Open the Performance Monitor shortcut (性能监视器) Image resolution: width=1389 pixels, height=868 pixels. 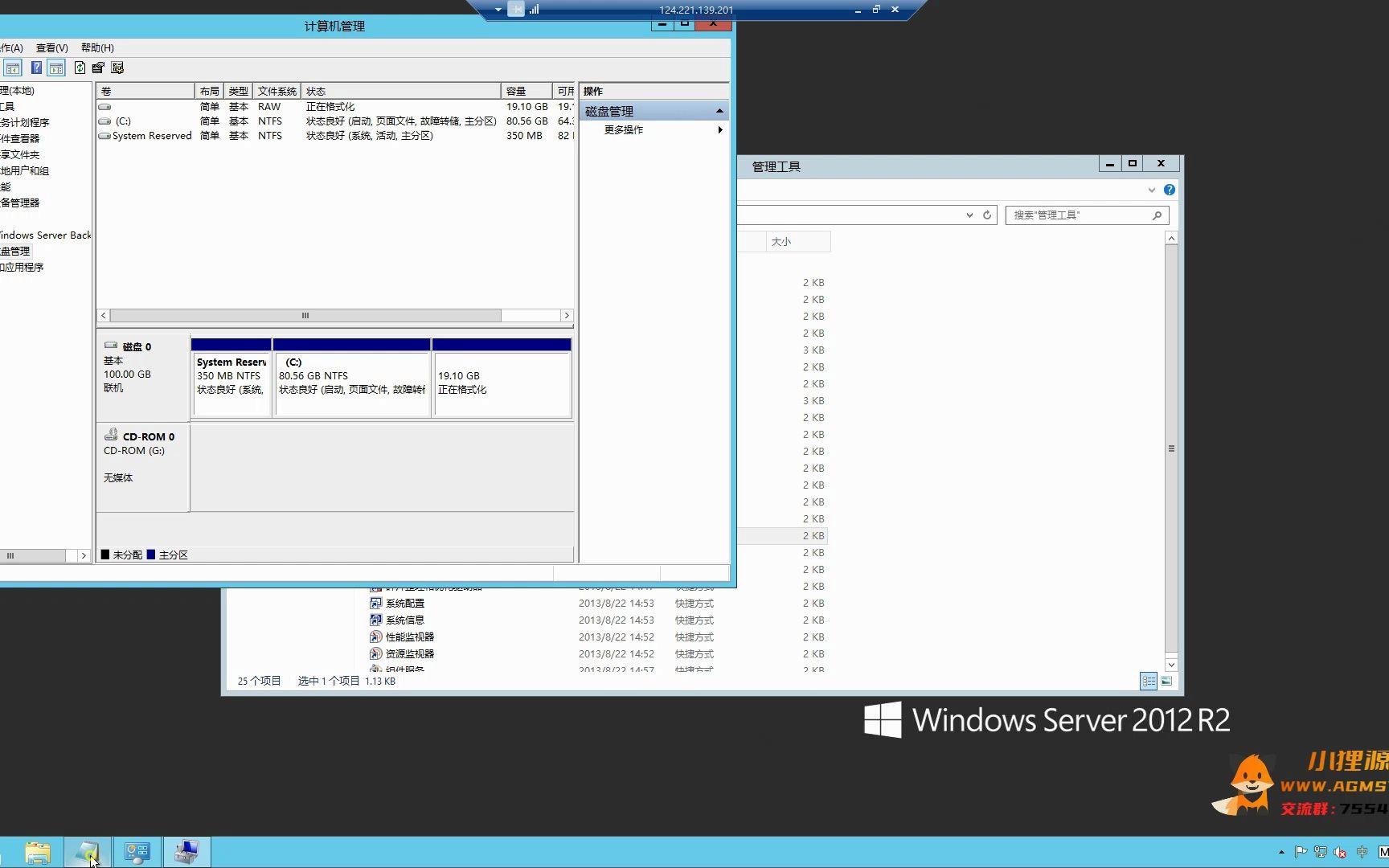tap(410, 637)
